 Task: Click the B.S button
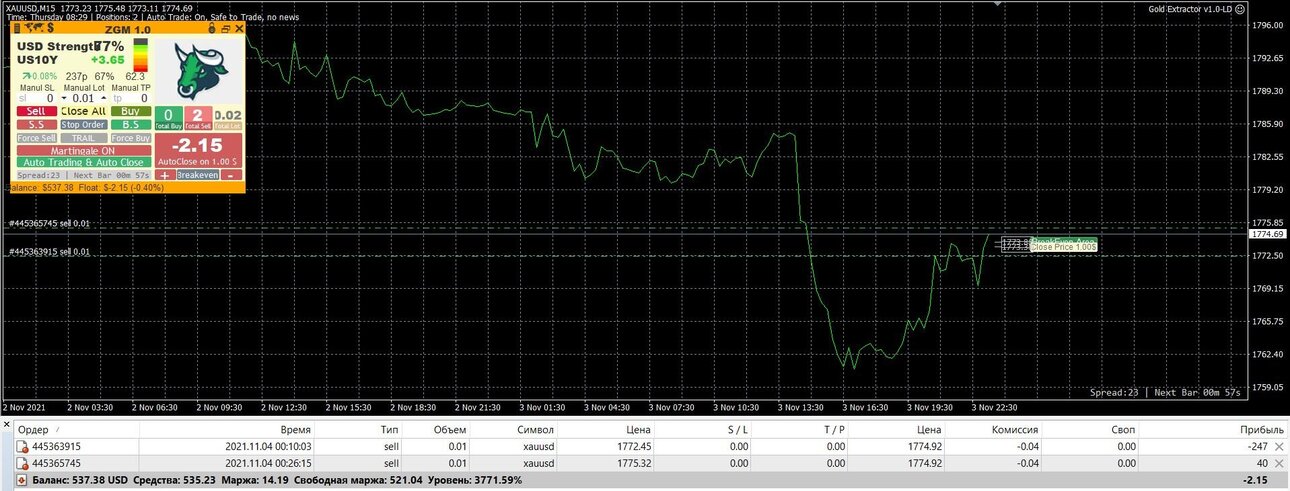131,125
